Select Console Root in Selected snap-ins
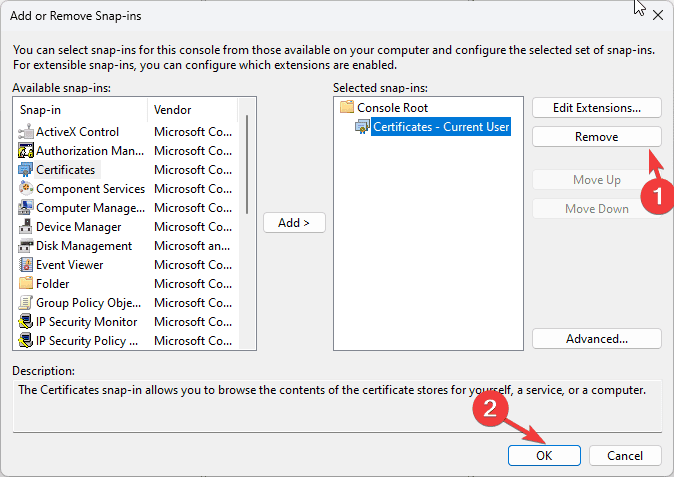The height and width of the screenshot is (477, 674). [392, 107]
